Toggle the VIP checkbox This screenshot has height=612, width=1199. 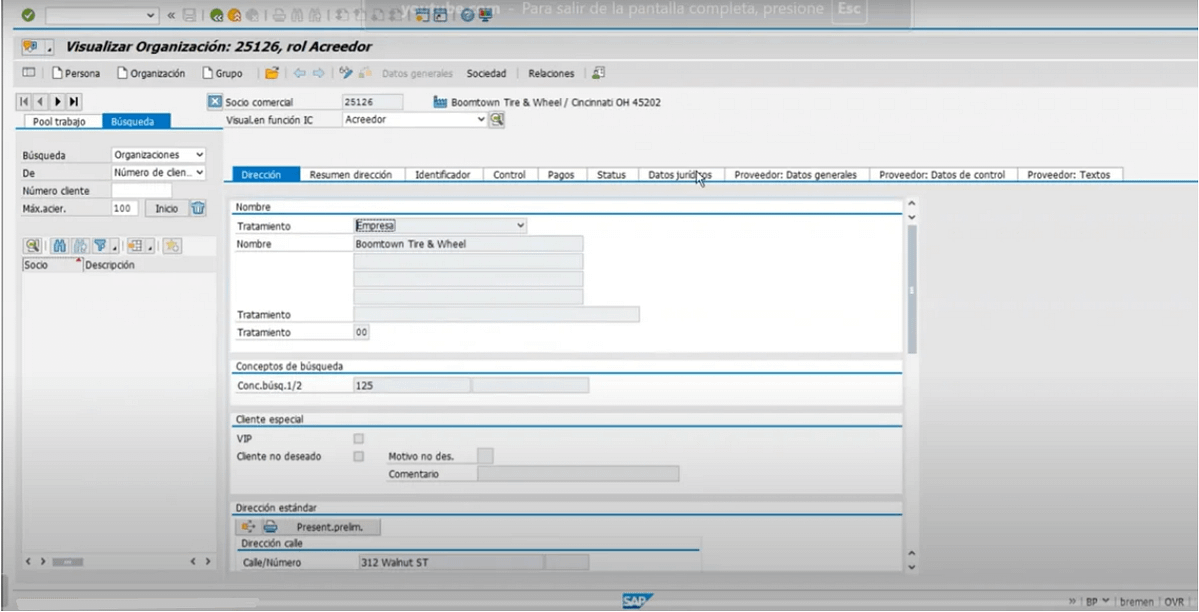tap(359, 438)
